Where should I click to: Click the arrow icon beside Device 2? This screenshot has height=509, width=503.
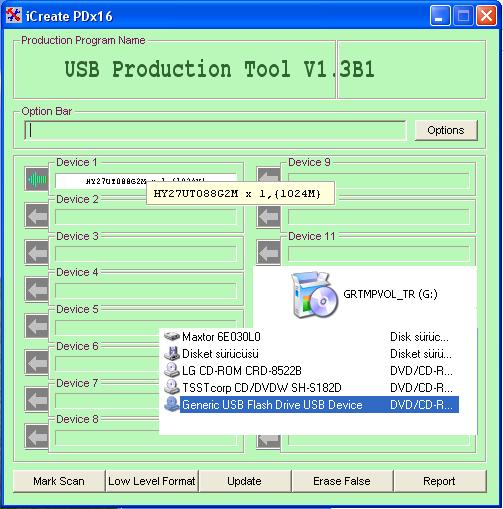click(x=37, y=216)
